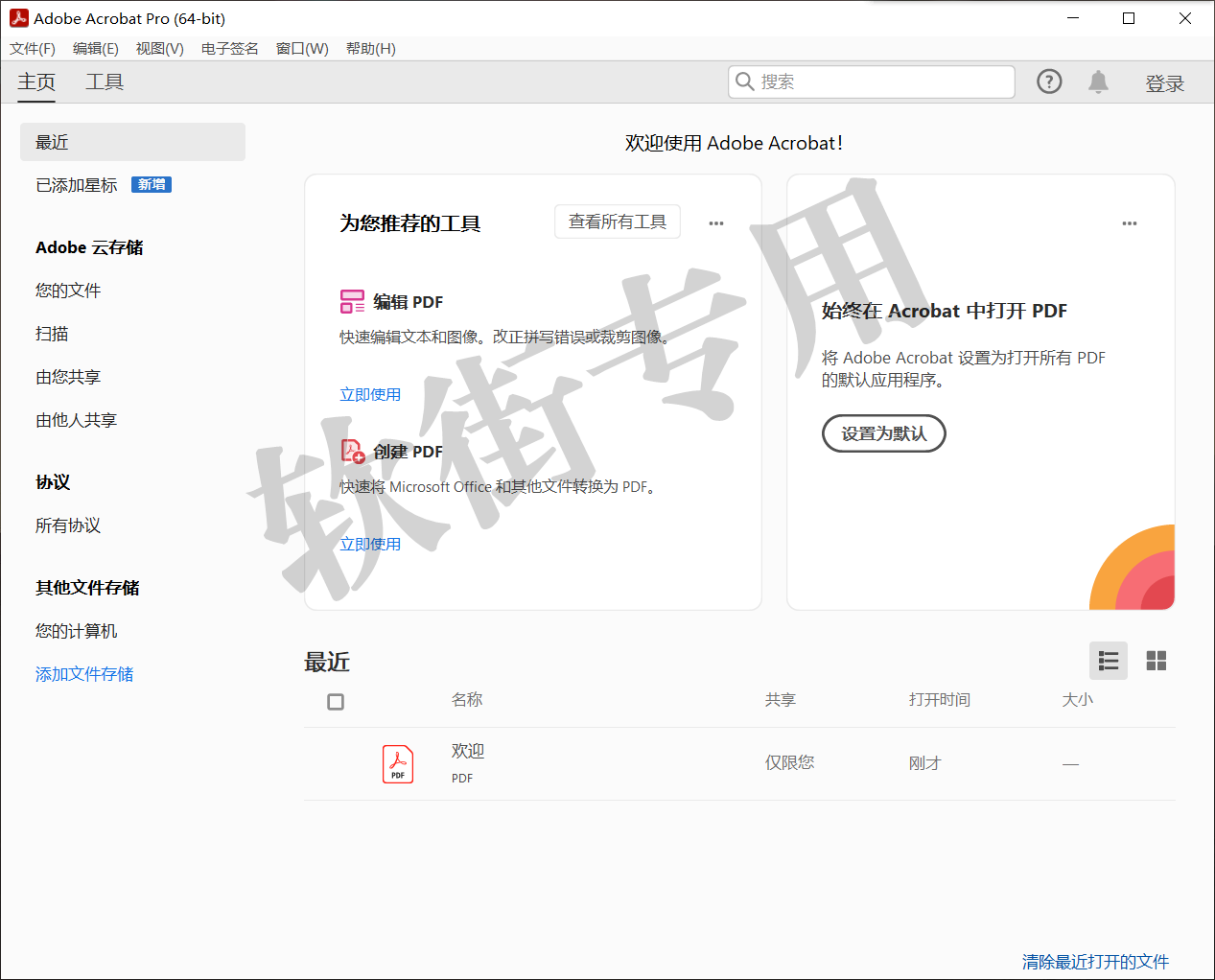
Task: Tick the select-all checkbox in recent list
Action: (x=336, y=702)
